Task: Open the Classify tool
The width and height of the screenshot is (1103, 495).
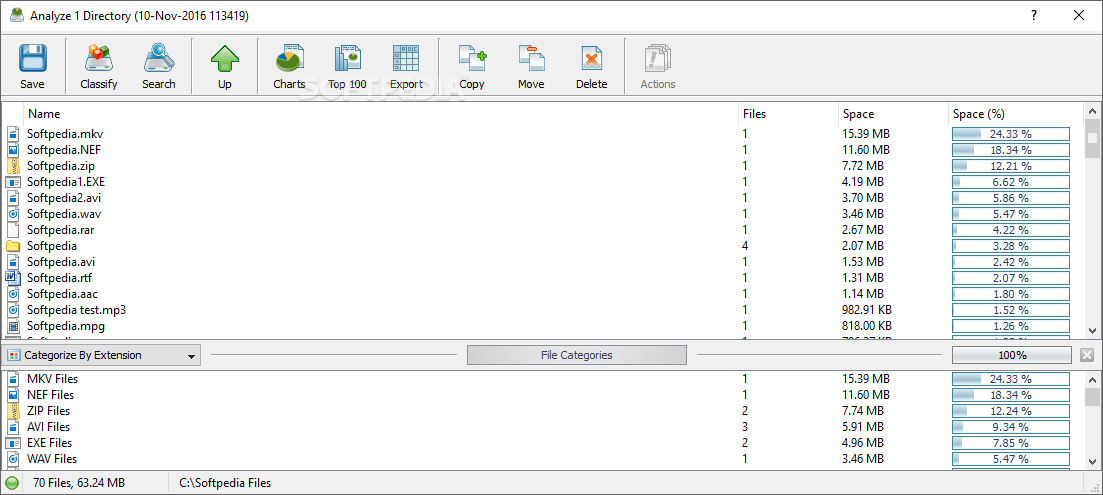Action: tap(98, 67)
